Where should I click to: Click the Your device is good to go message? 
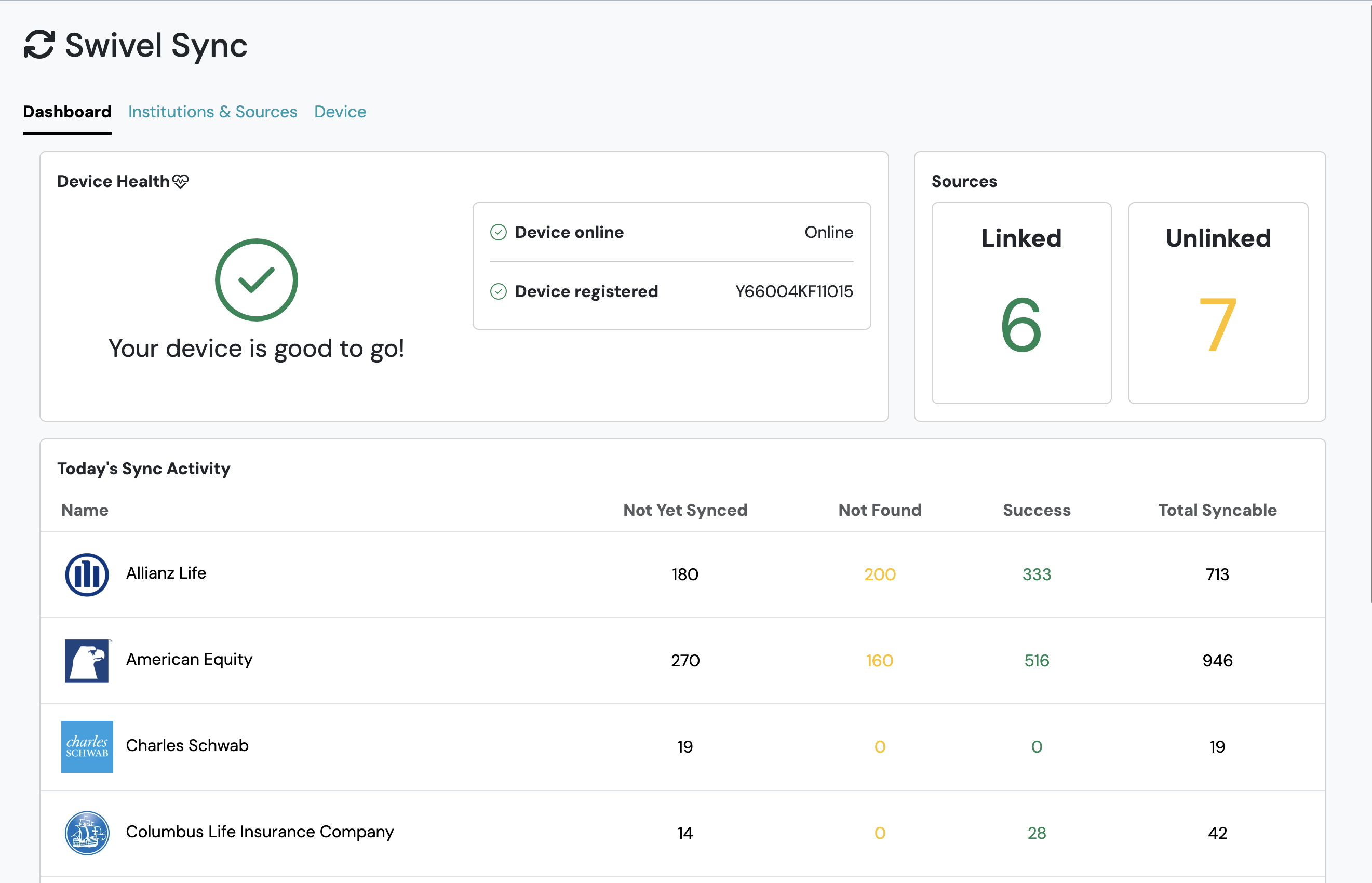pyautogui.click(x=256, y=349)
